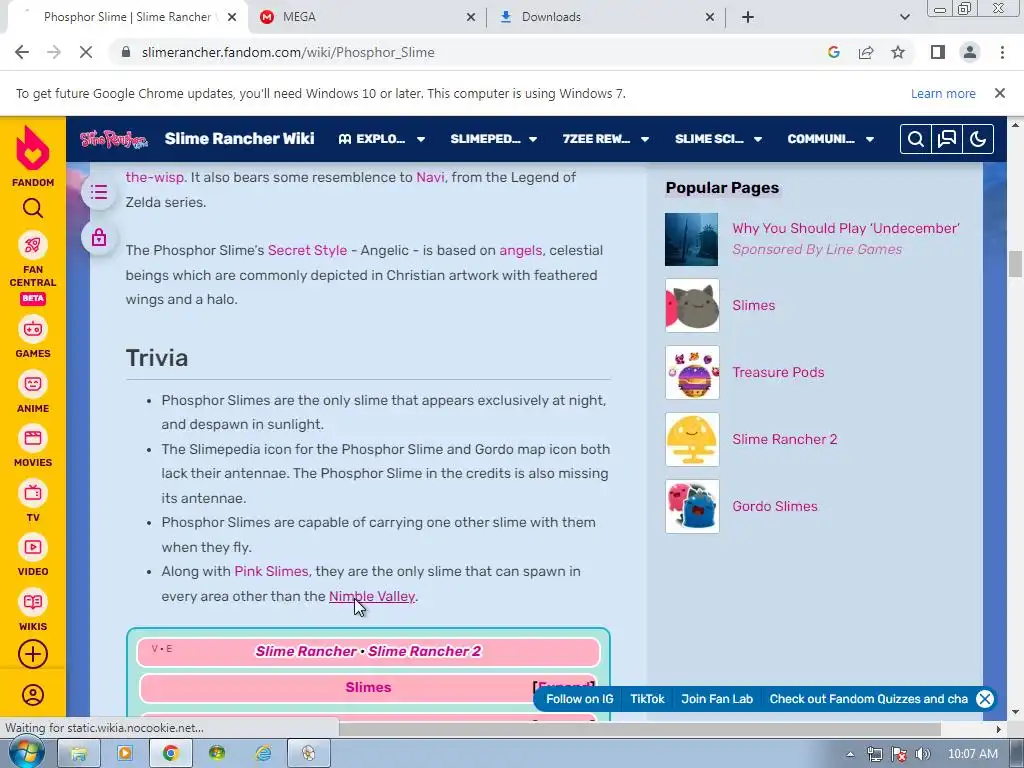Stop page loading with X button
This screenshot has height=768, width=1024.
pyautogui.click(x=86, y=52)
